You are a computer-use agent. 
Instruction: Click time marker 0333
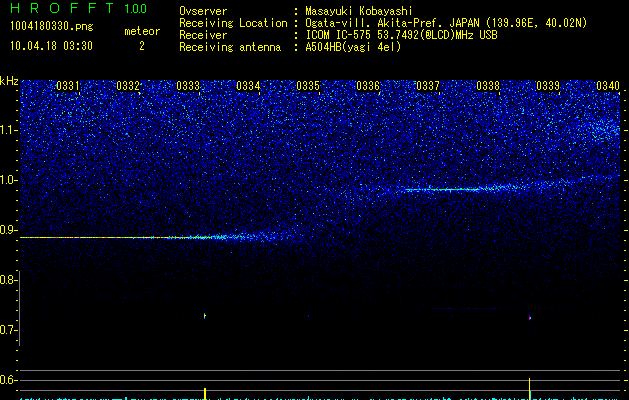coord(188,86)
